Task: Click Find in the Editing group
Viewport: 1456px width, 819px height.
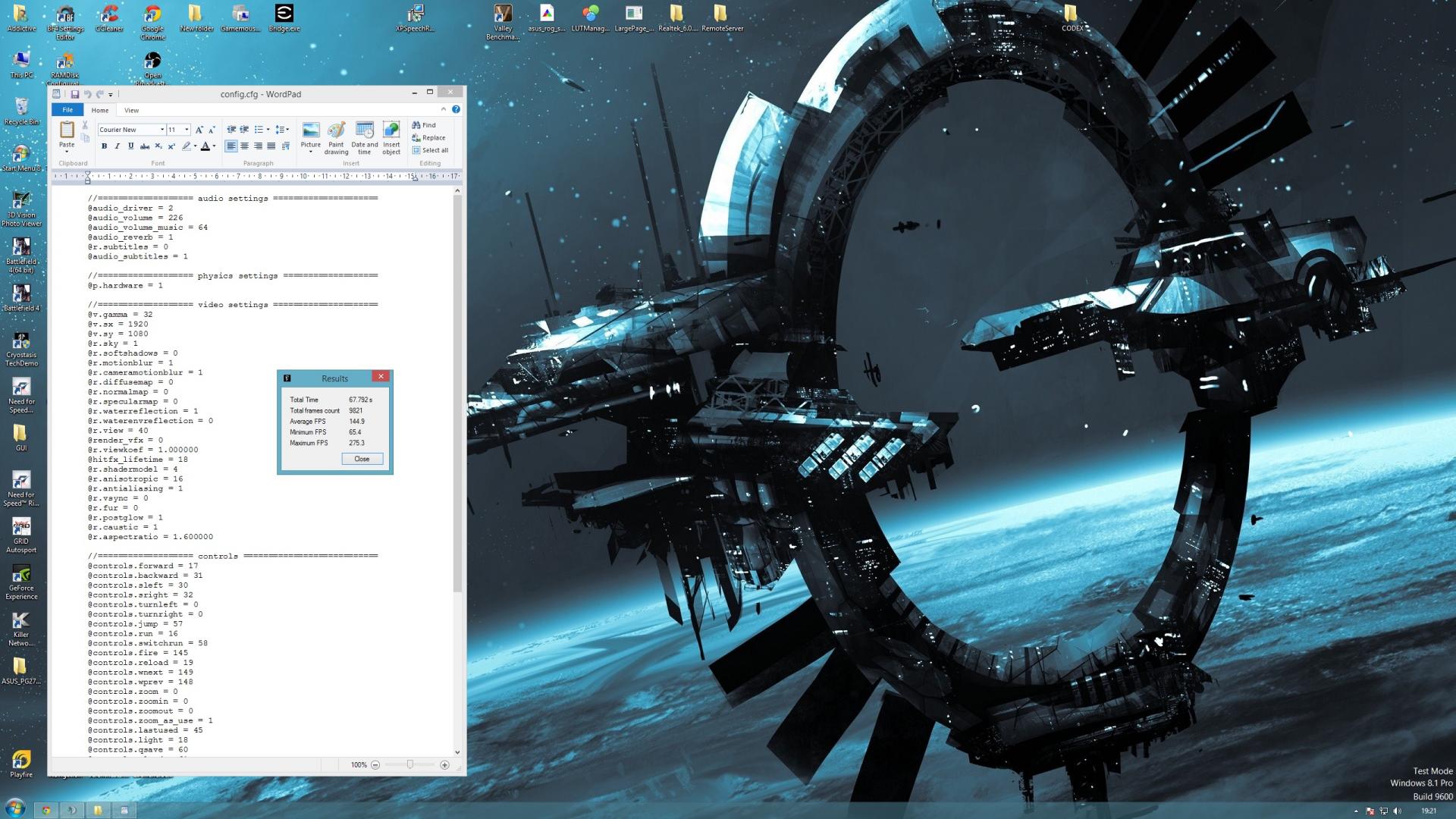Action: tap(424, 125)
